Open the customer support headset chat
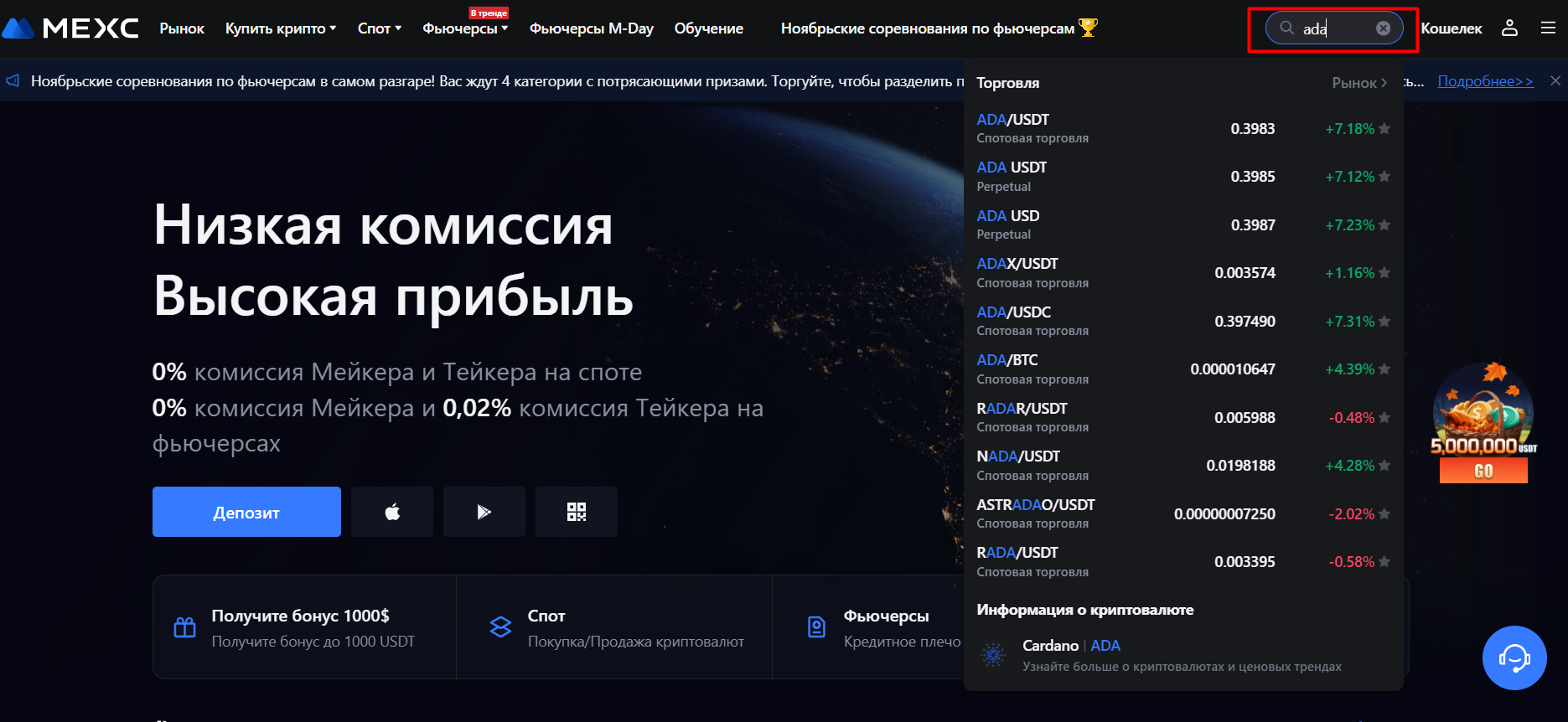The height and width of the screenshot is (722, 1568). tap(1514, 658)
